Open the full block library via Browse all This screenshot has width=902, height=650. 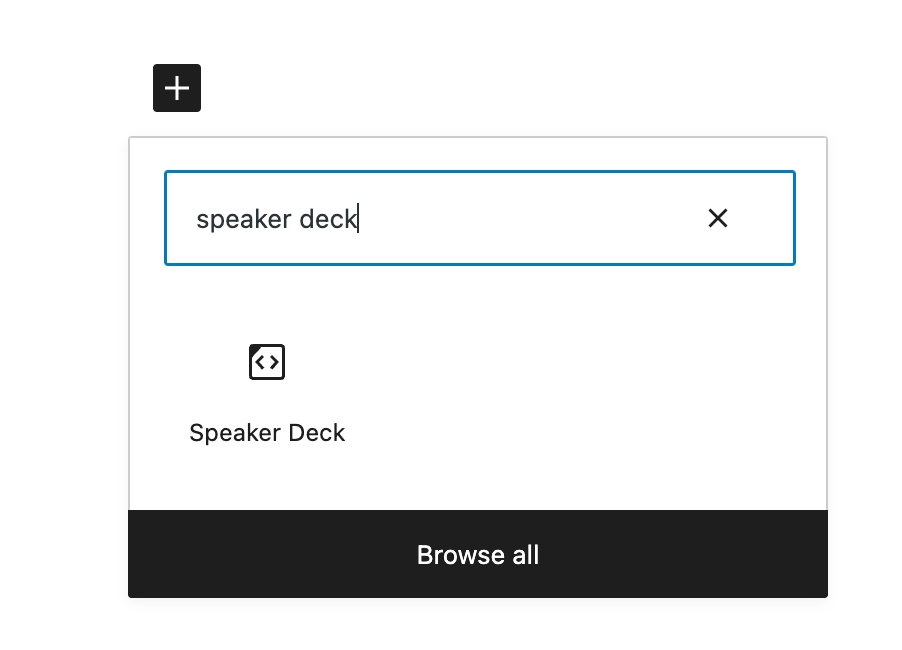click(x=478, y=554)
